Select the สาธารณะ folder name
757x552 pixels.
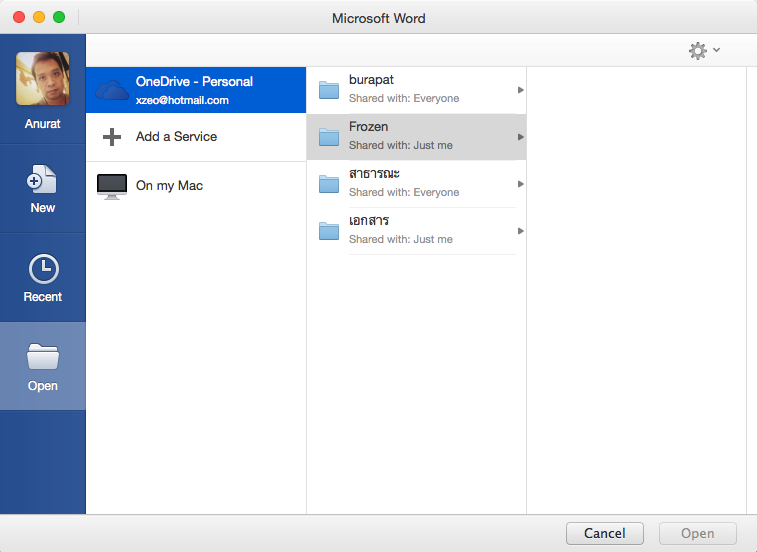(374, 173)
